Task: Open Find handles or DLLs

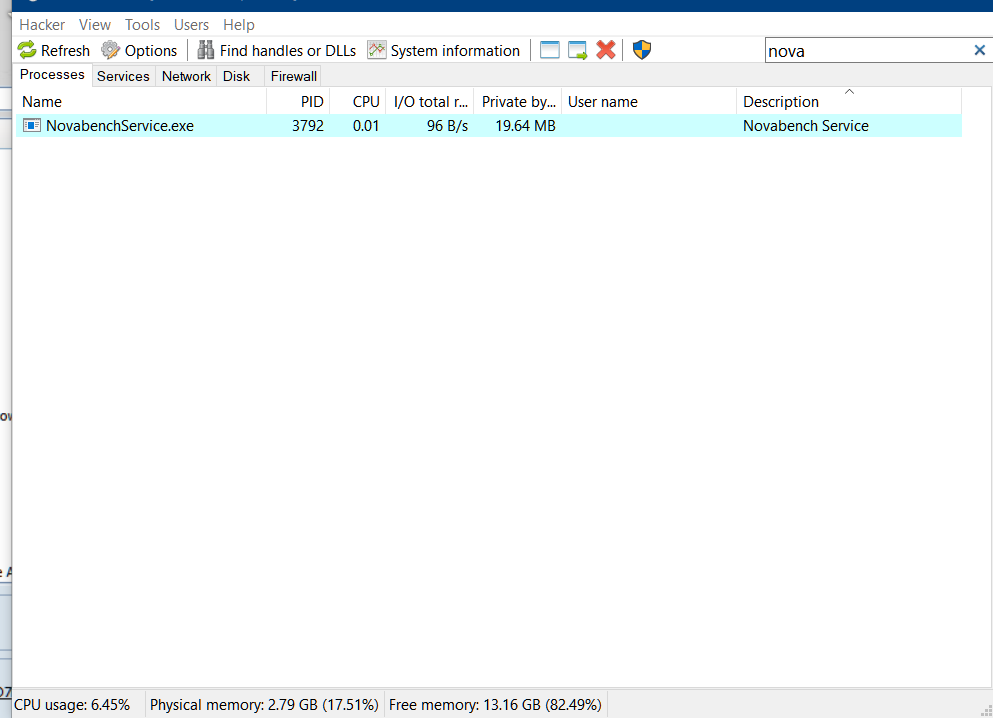Action: (277, 50)
